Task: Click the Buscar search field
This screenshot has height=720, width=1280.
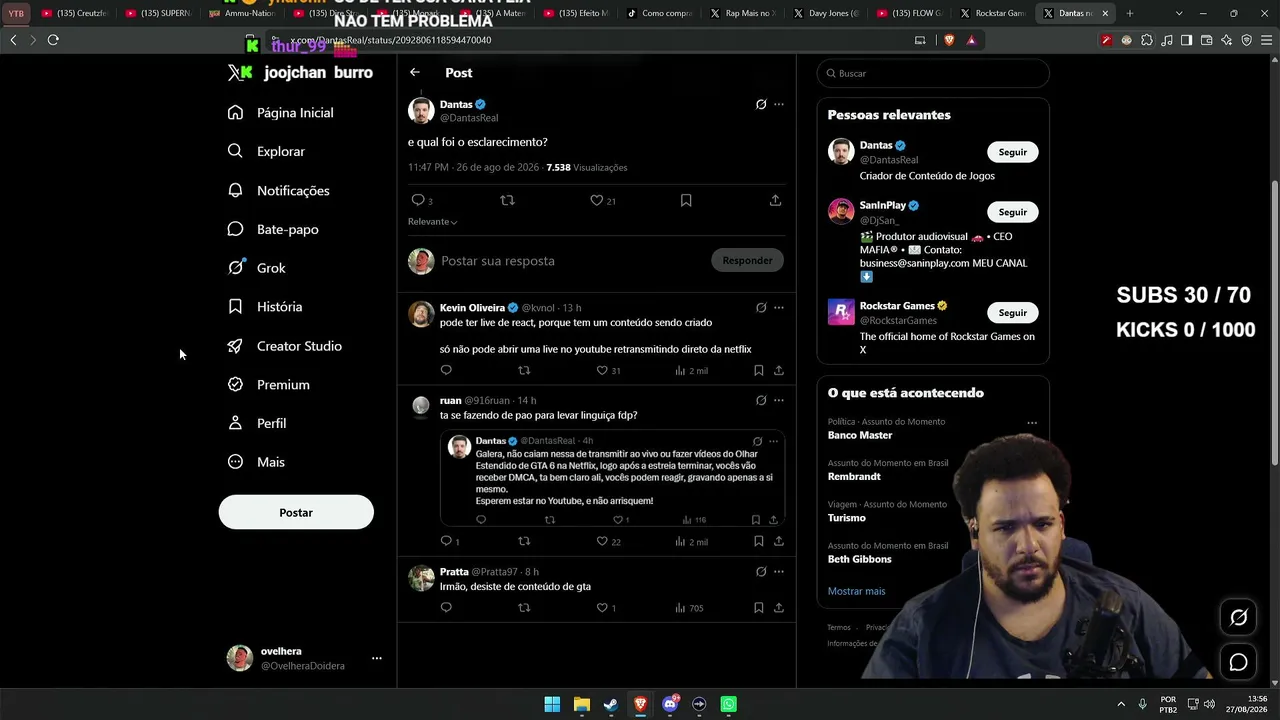Action: click(933, 73)
